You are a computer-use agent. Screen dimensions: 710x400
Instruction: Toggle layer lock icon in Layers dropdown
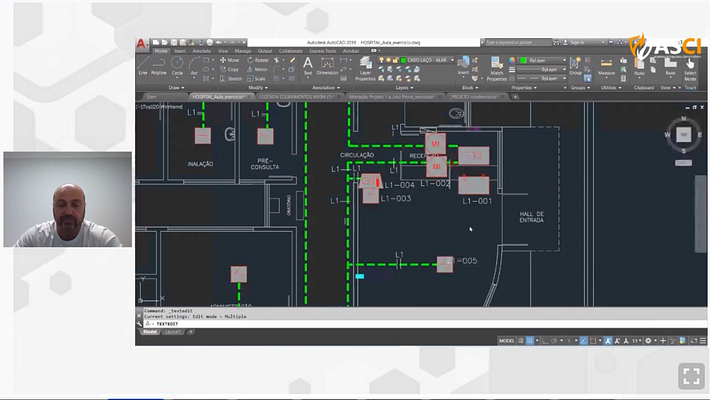(395, 60)
